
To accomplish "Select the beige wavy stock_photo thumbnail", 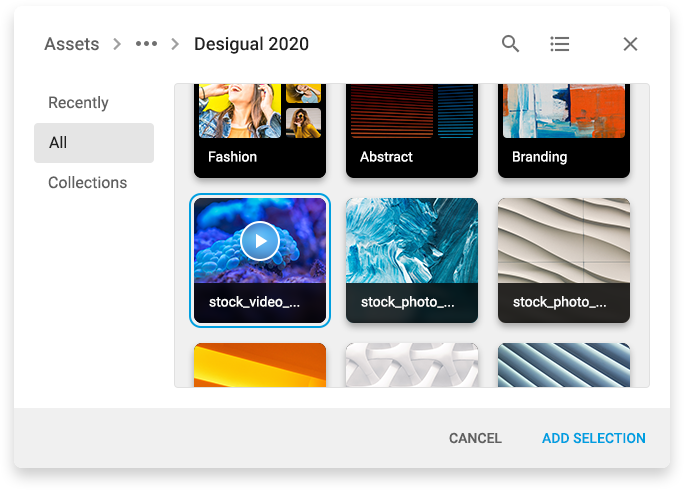I will tap(564, 260).
